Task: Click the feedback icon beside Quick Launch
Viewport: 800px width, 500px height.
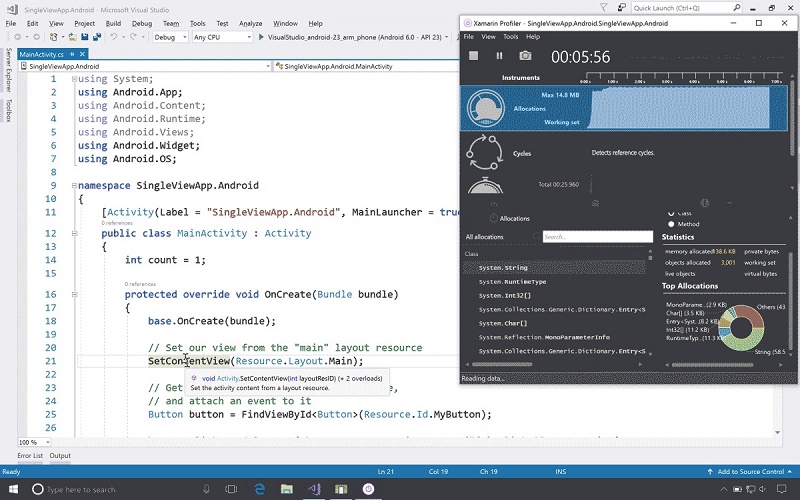Action: tap(621, 8)
